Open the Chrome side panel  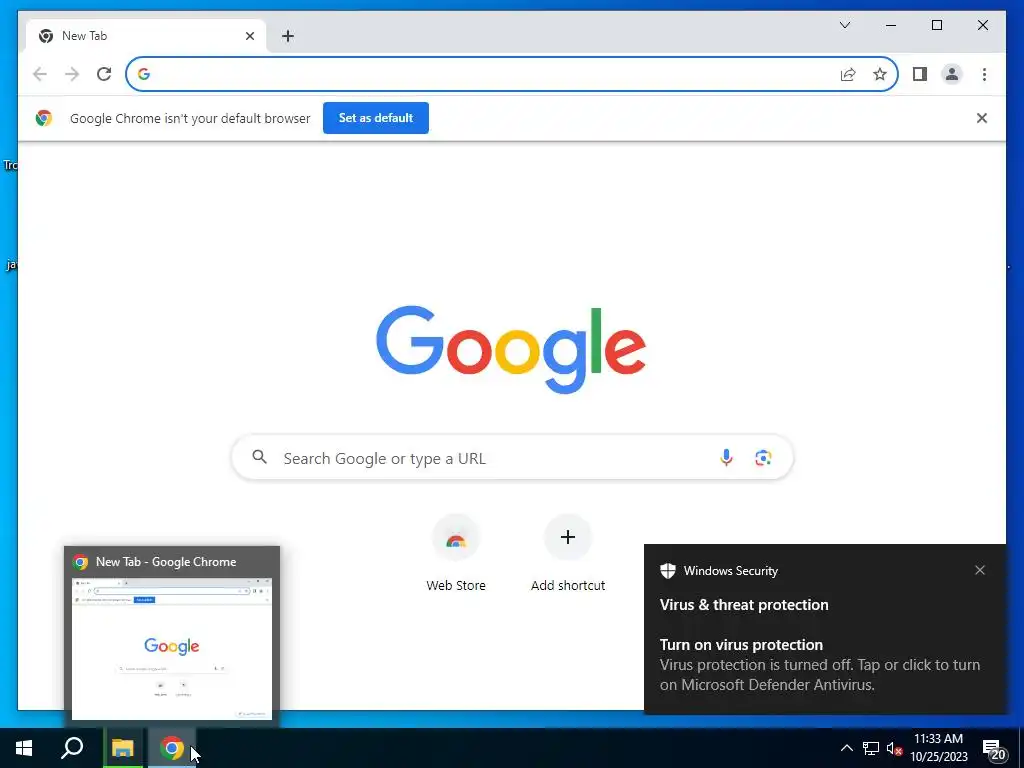pyautogui.click(x=920, y=74)
